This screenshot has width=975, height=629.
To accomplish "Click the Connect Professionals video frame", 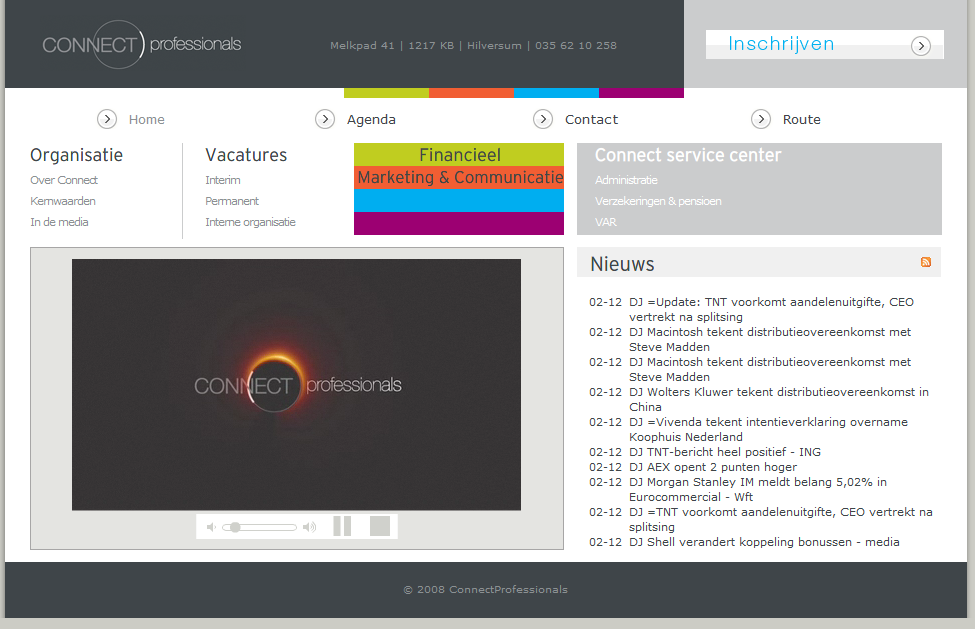I will [296, 385].
